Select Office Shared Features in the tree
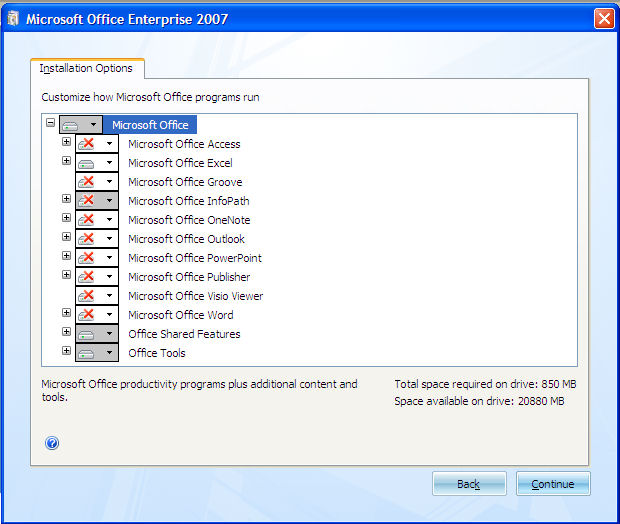The image size is (620, 524). pyautogui.click(x=184, y=334)
